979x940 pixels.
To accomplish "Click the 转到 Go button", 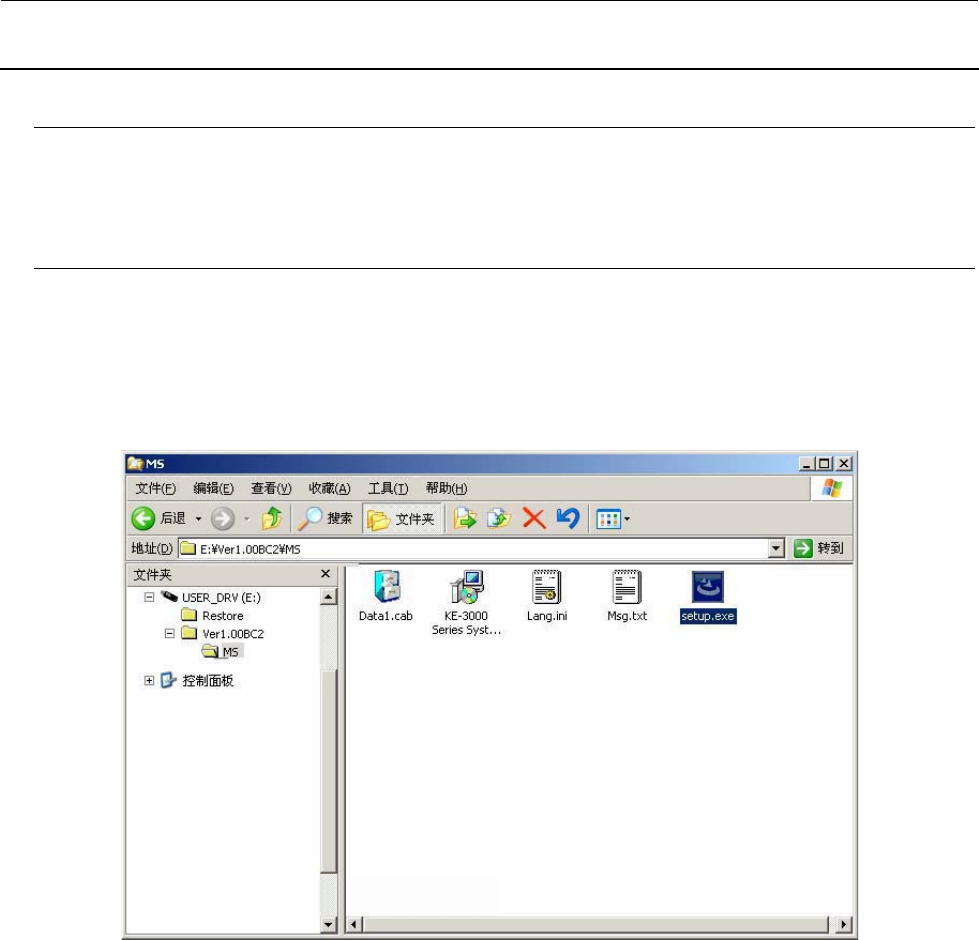I will point(819,548).
